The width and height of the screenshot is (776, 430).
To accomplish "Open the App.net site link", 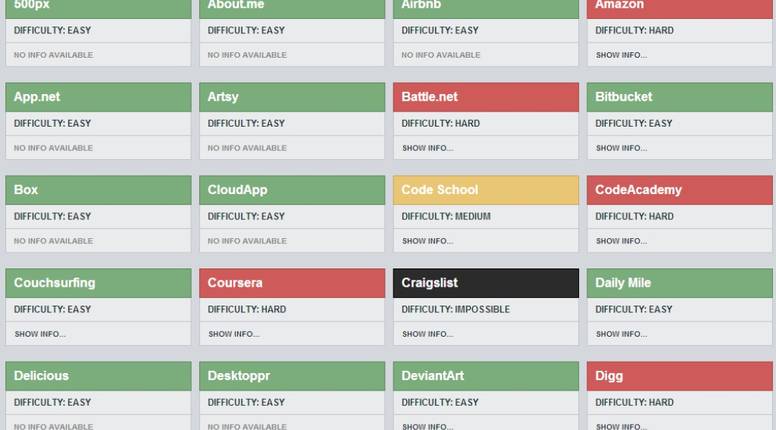I will tap(37, 97).
